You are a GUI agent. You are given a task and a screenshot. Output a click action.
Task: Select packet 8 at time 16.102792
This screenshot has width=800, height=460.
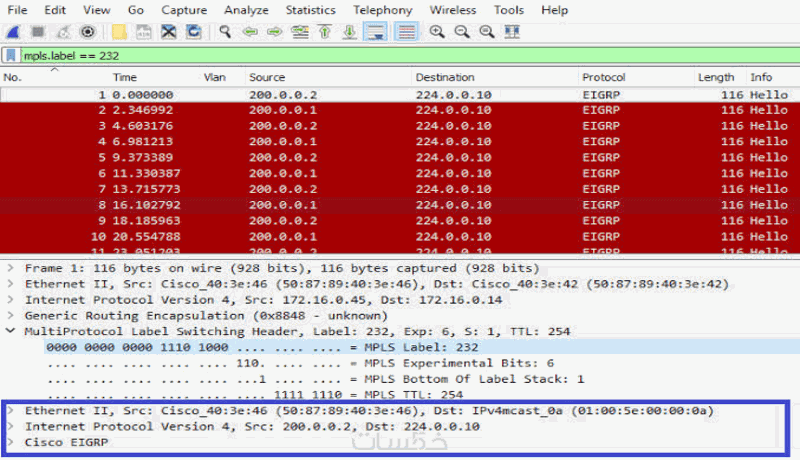click(x=400, y=205)
